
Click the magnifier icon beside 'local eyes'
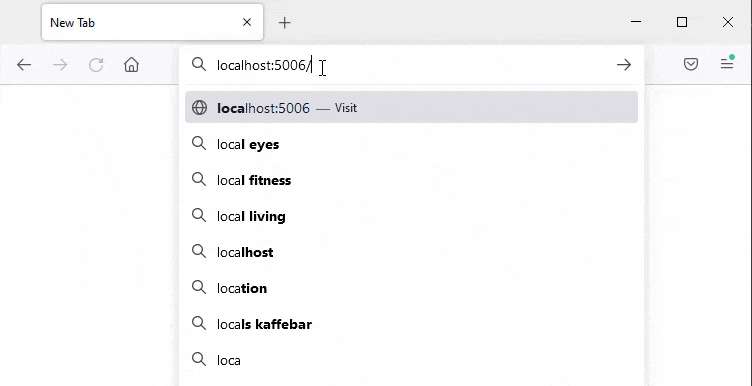[199, 143]
